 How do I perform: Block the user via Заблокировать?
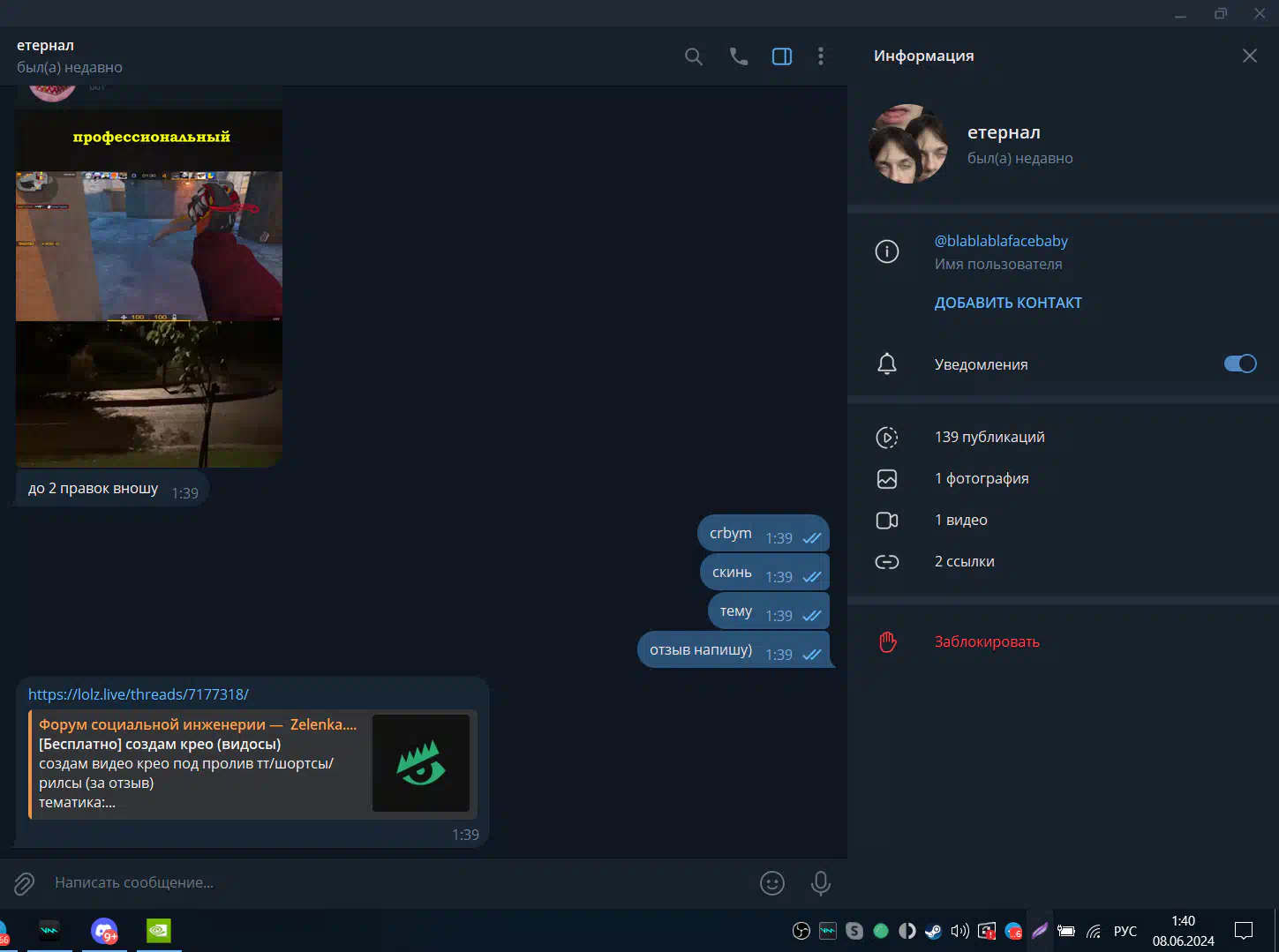(986, 641)
